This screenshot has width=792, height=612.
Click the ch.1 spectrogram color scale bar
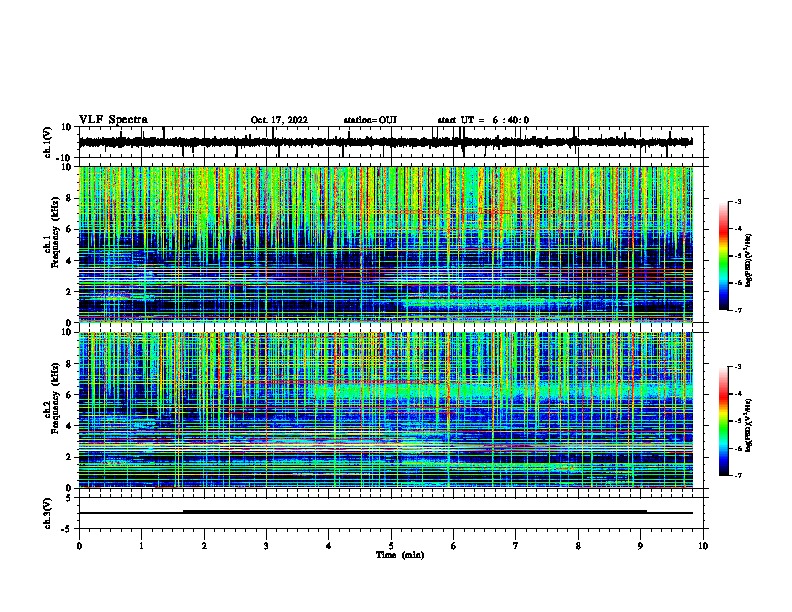723,256
